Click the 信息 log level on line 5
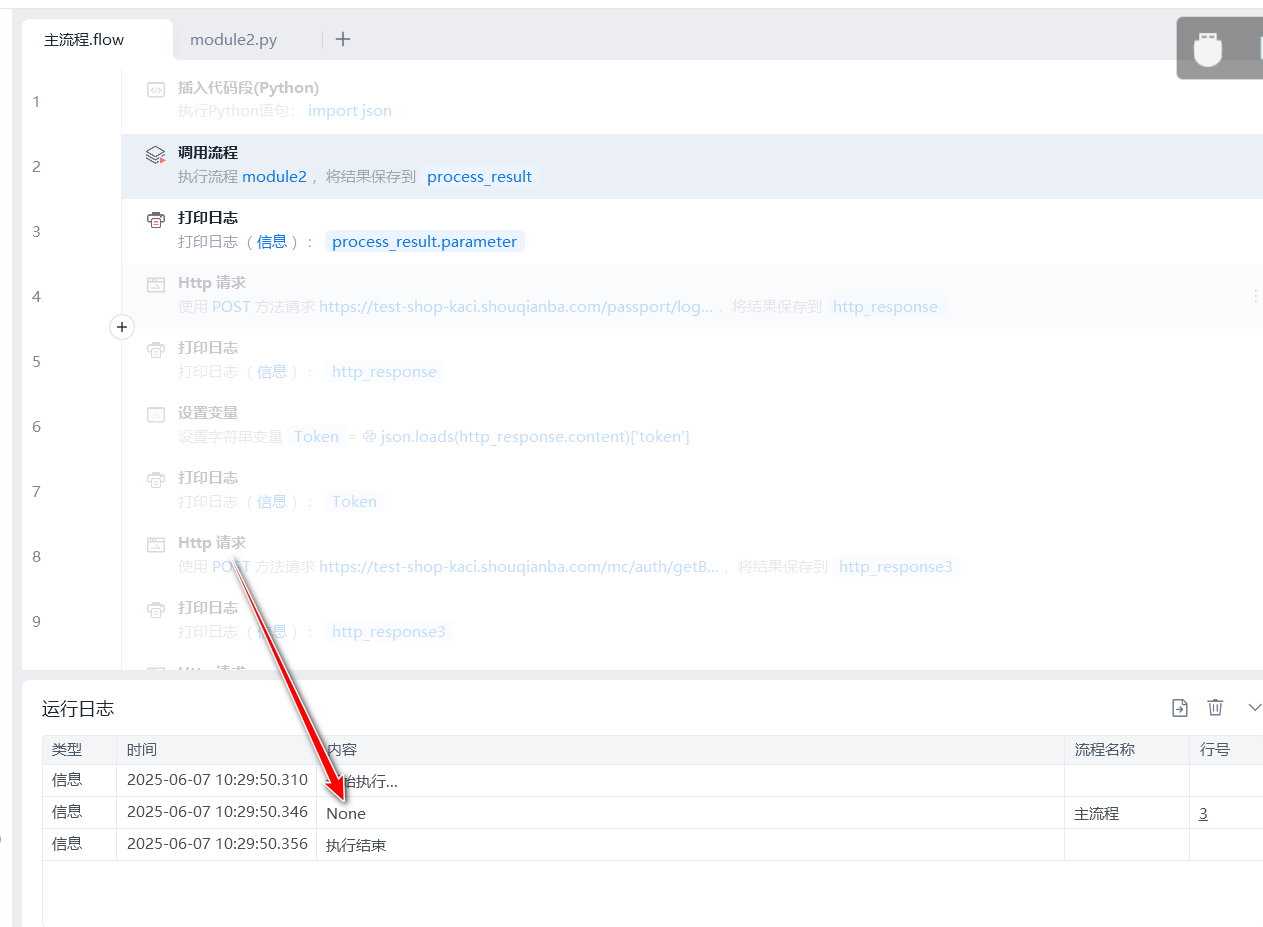 tap(272, 372)
